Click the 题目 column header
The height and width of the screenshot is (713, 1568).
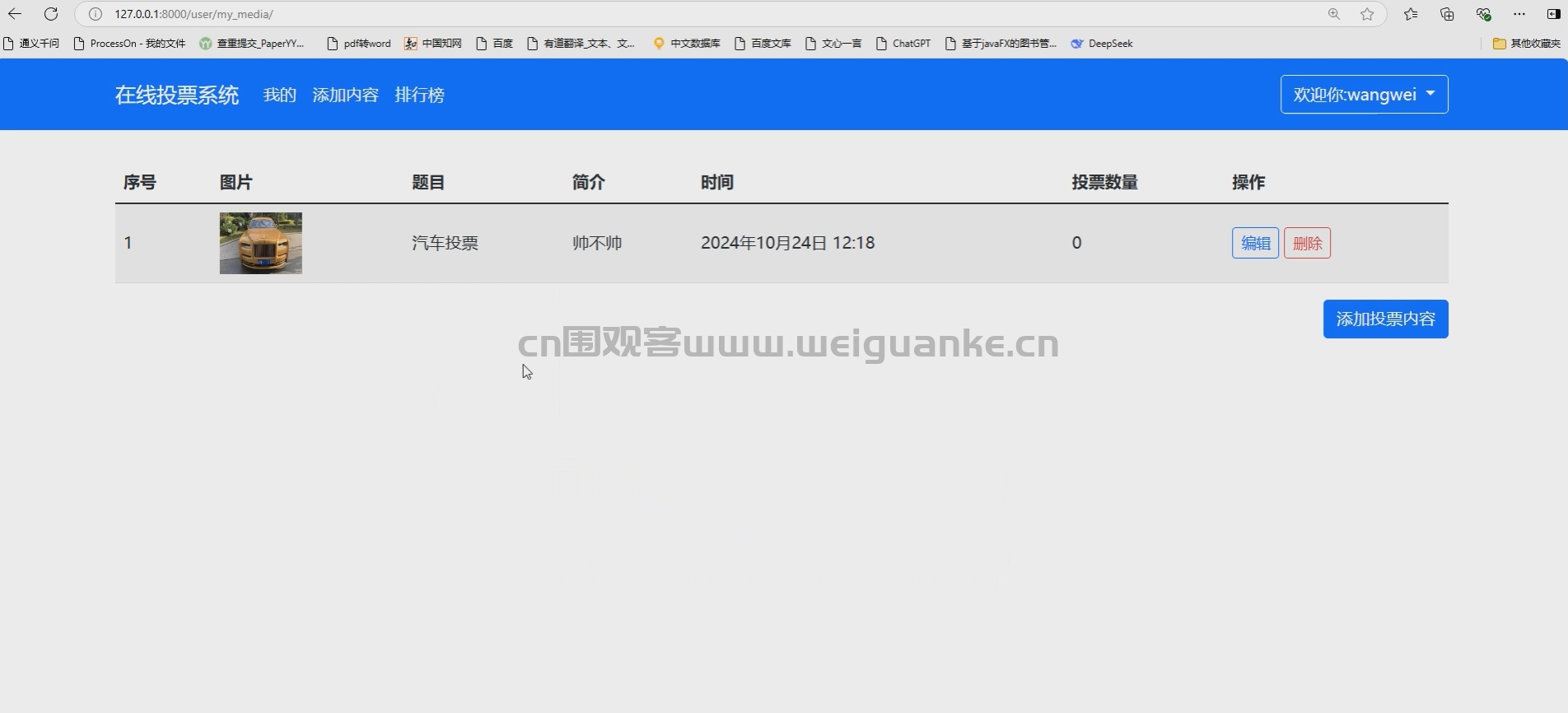click(428, 182)
